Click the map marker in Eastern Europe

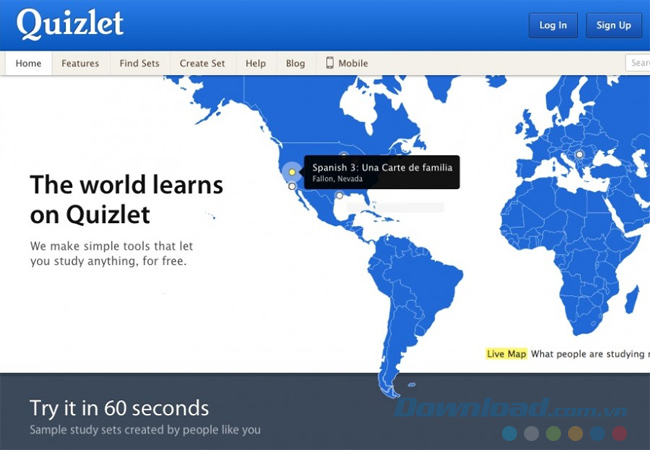coord(580,155)
